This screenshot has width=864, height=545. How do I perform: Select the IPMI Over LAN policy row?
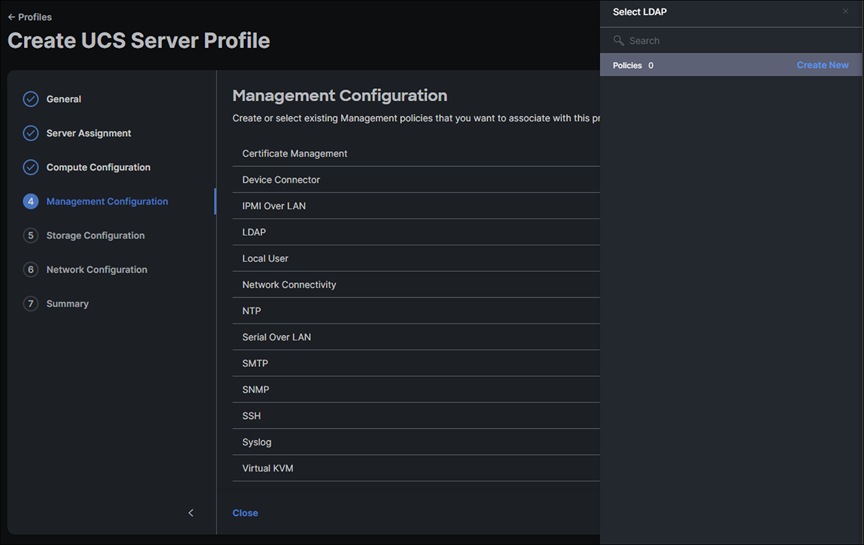tap(416, 206)
